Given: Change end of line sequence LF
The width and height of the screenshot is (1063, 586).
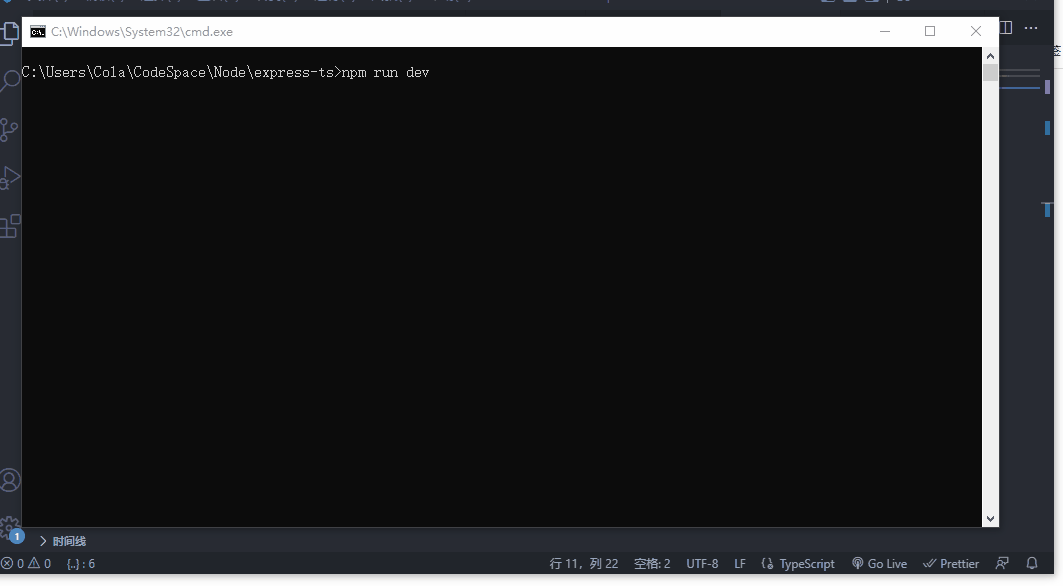Looking at the screenshot, I should click(x=740, y=564).
